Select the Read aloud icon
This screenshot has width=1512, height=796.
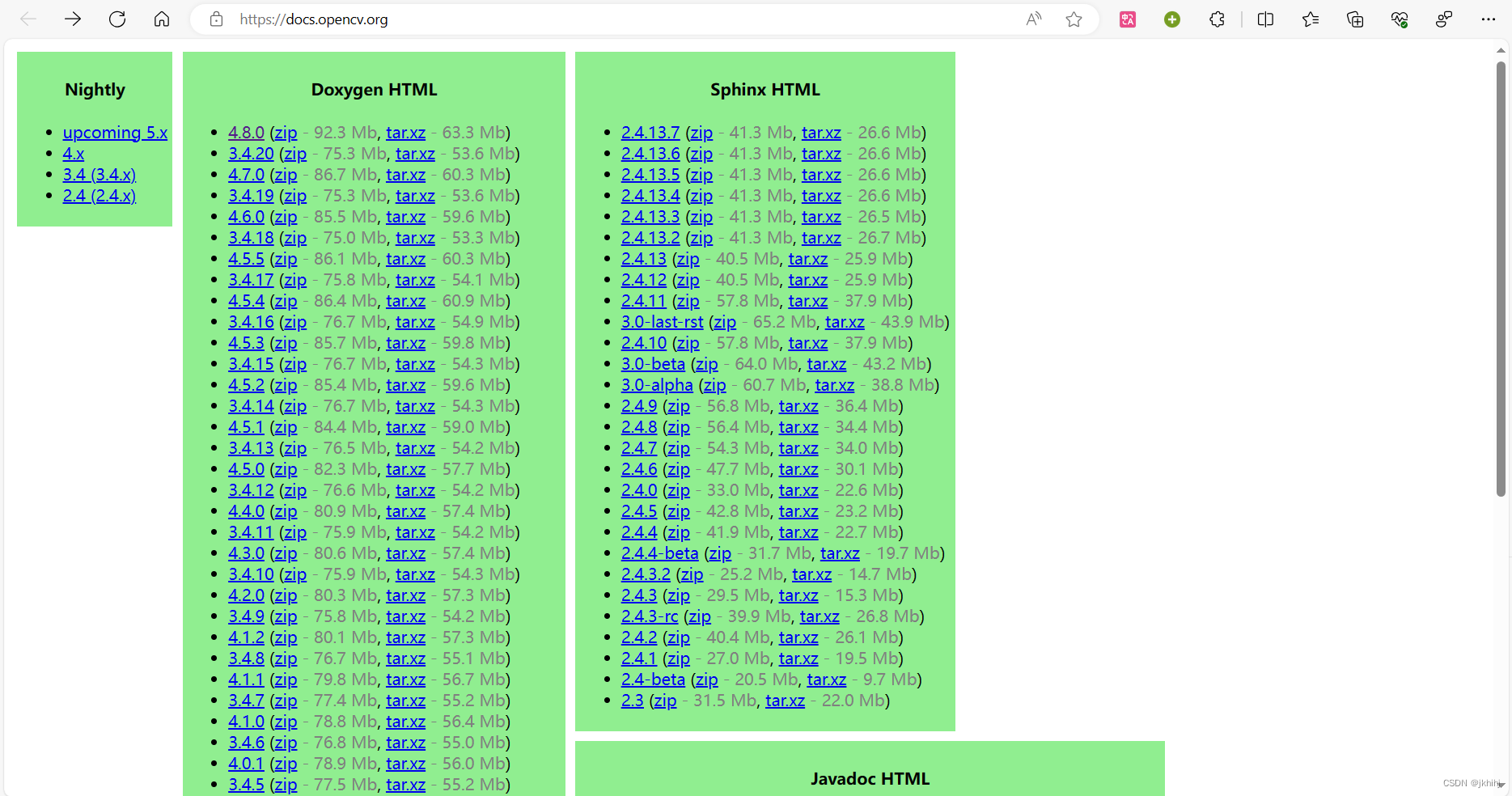click(1033, 19)
